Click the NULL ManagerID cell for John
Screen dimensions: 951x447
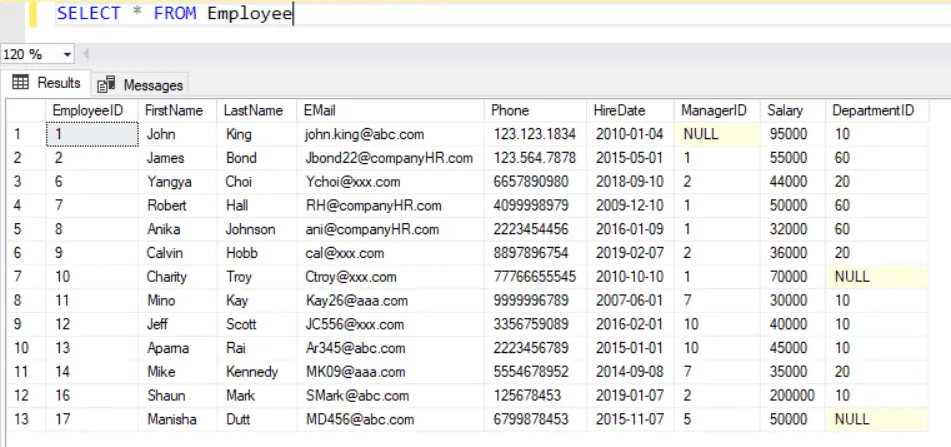[700, 134]
